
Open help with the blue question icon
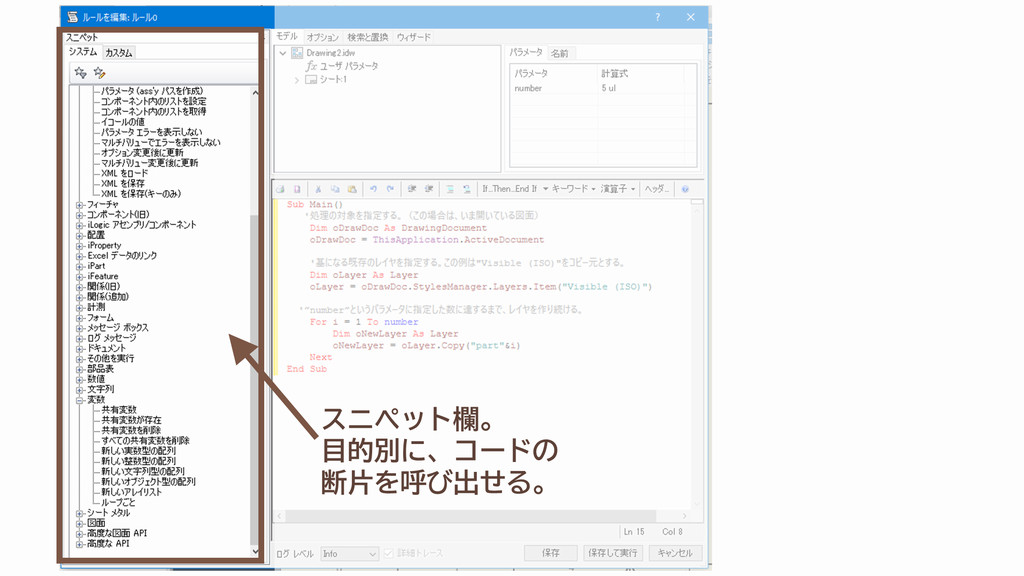pos(685,189)
